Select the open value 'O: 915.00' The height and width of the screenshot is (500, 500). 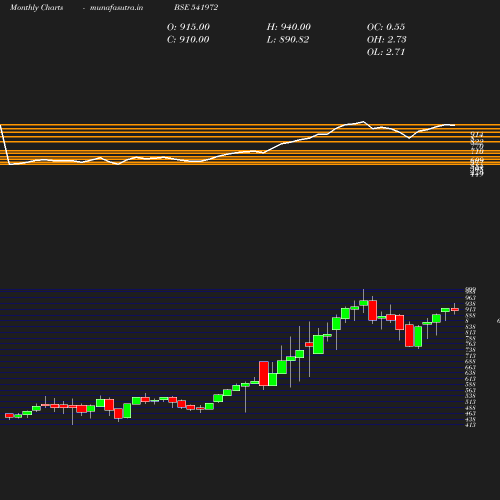(x=188, y=27)
